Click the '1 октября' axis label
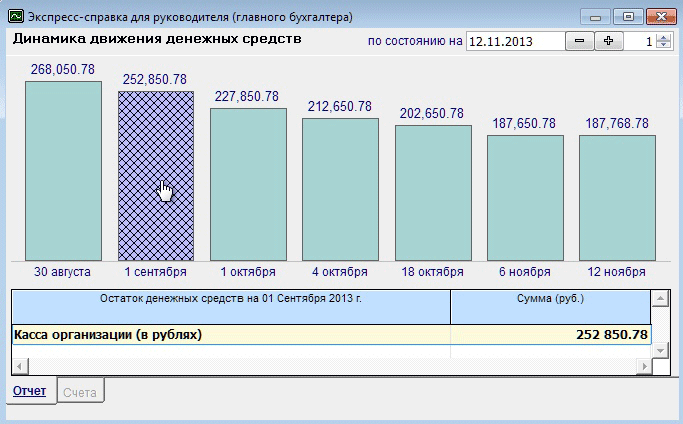The width and height of the screenshot is (683, 424). (248, 272)
